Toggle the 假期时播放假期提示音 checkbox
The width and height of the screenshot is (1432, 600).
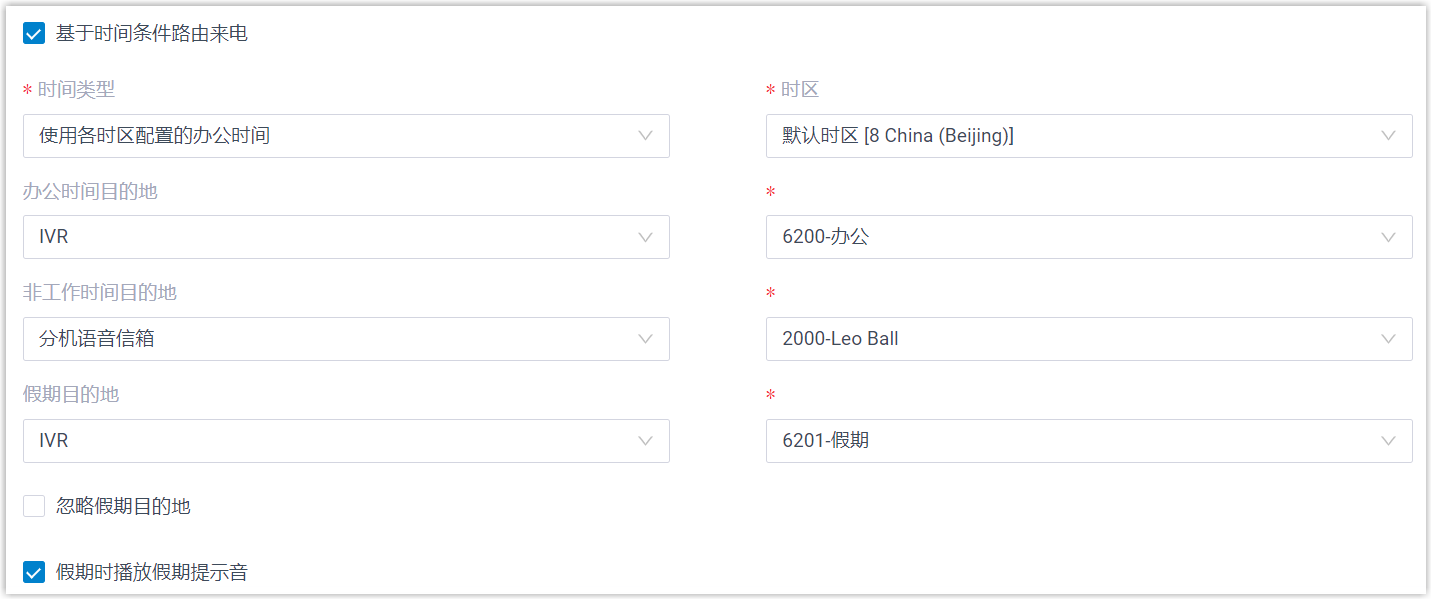tap(34, 572)
